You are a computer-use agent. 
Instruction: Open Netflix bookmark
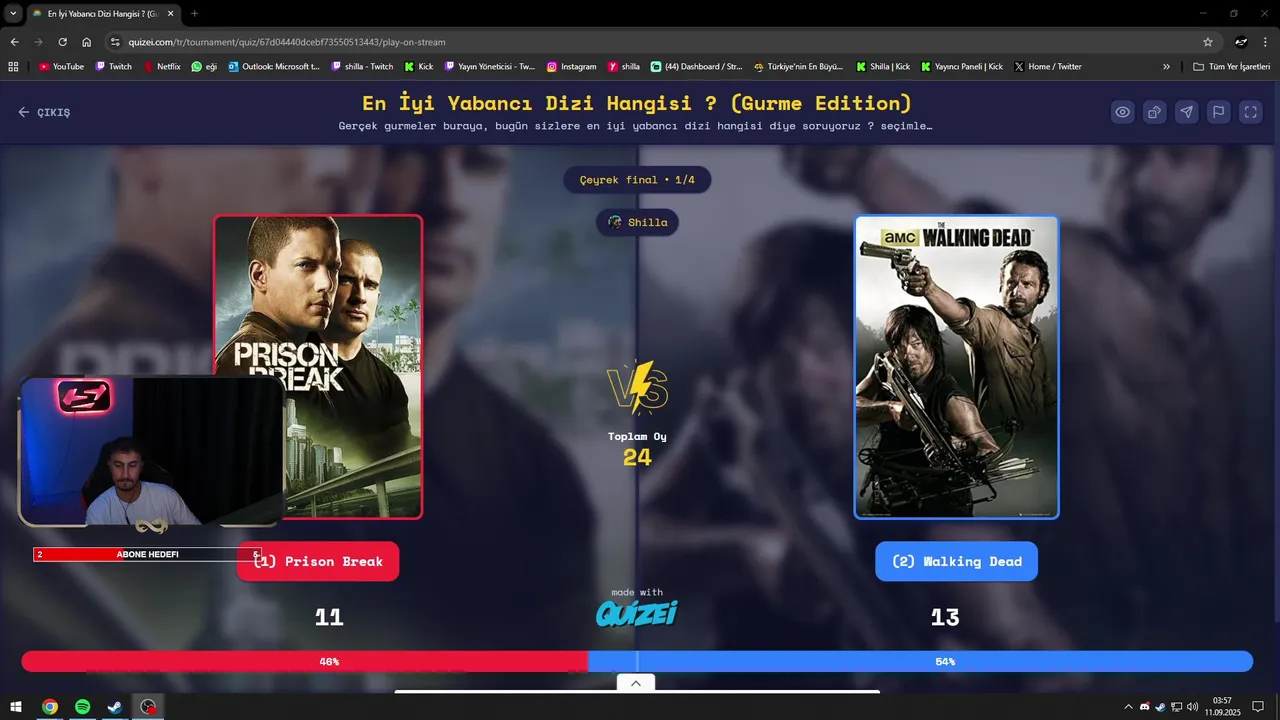tap(162, 66)
